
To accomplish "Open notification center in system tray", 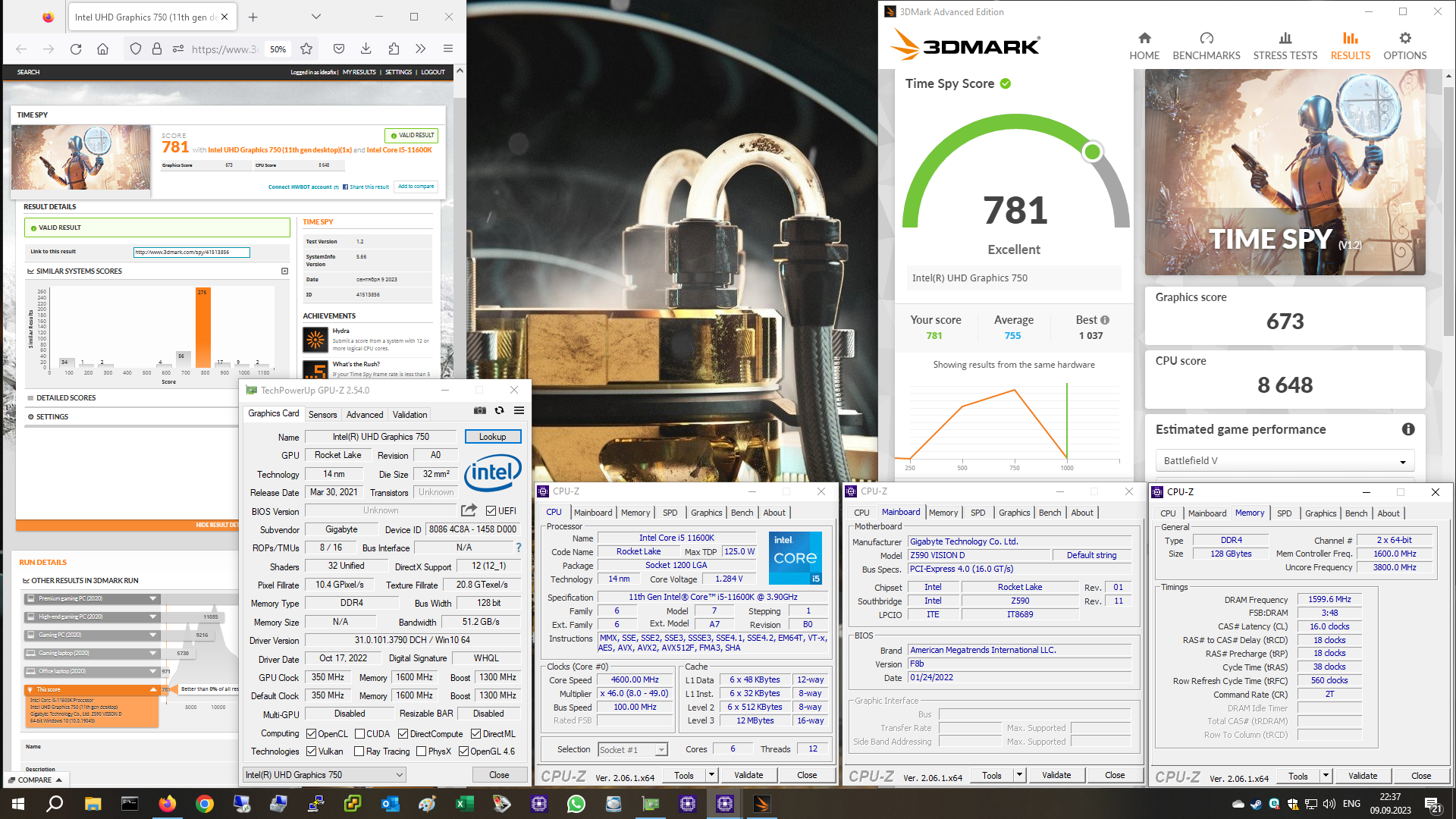I will (1433, 804).
